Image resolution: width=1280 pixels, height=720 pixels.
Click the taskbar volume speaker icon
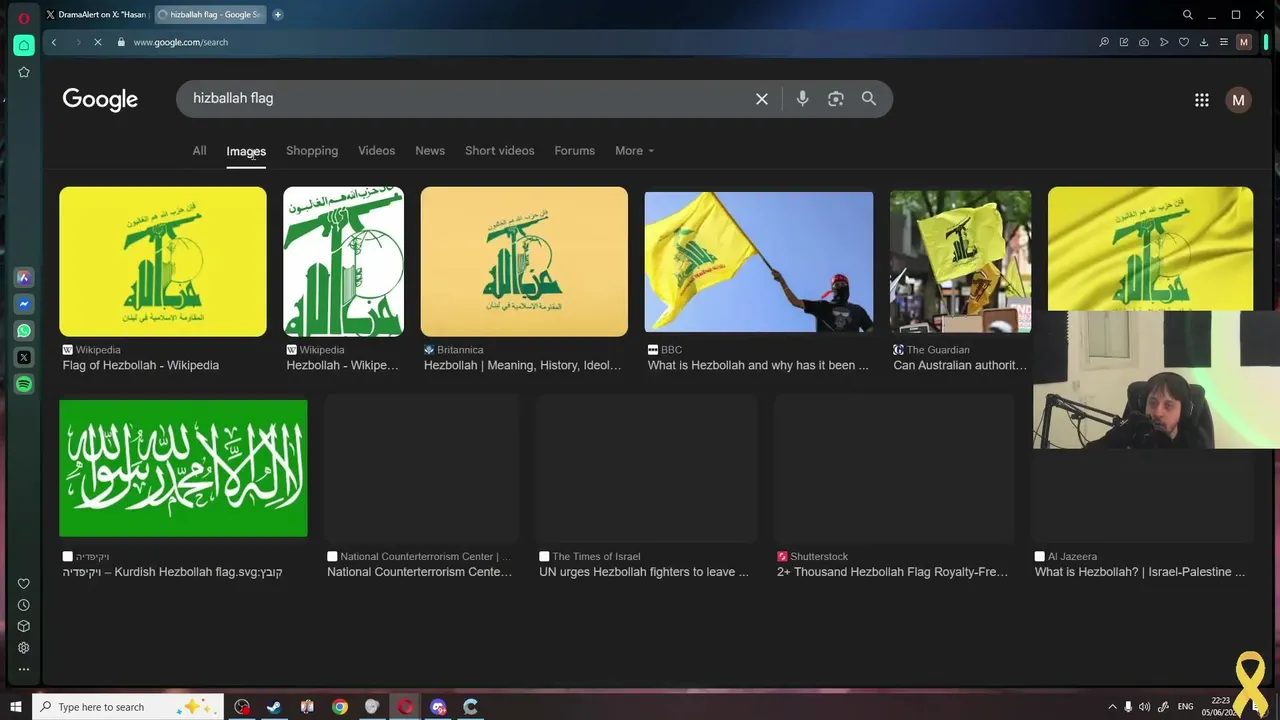(x=1144, y=707)
